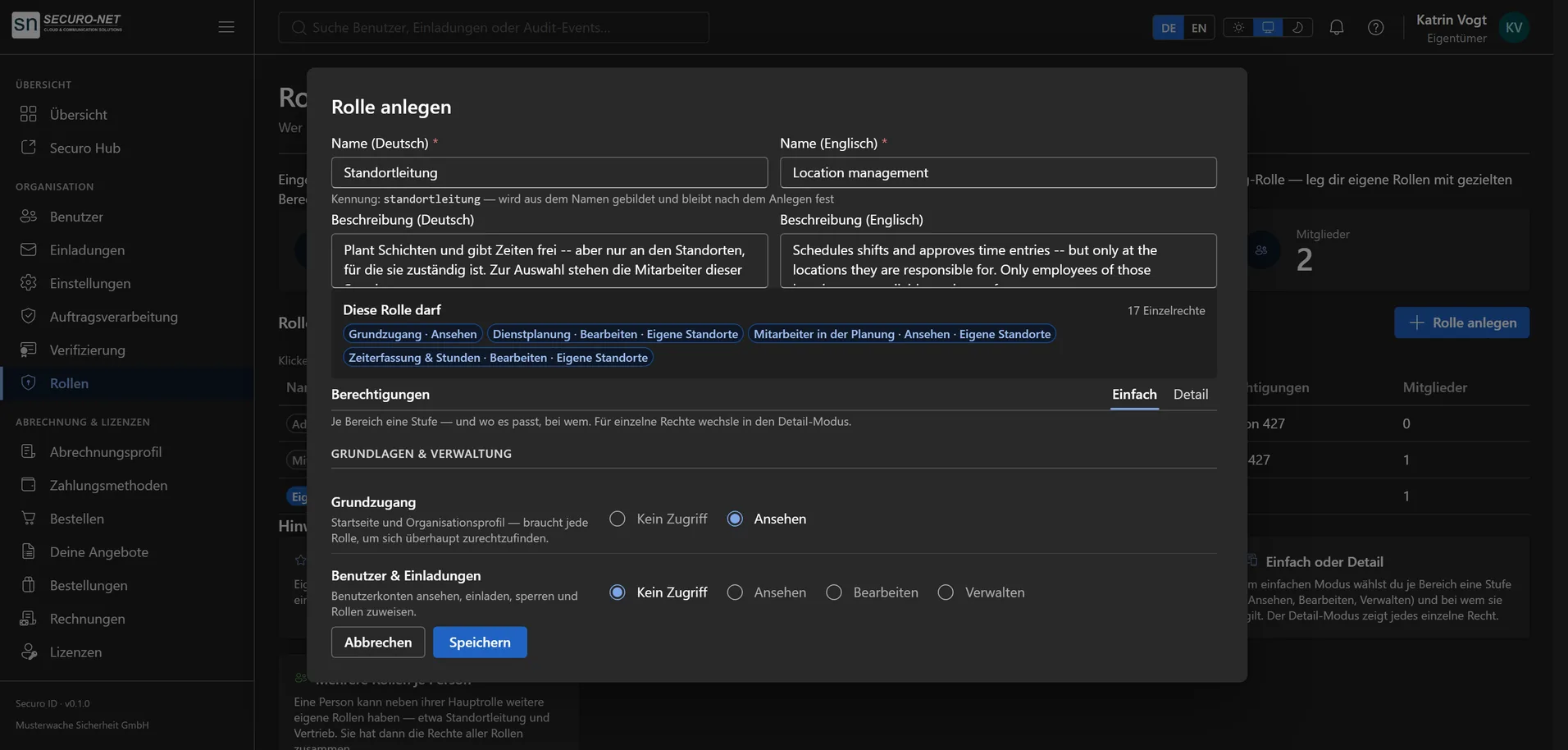This screenshot has height=750, width=1568.
Task: Click the Verifizierung icon in sidebar
Action: click(x=29, y=350)
